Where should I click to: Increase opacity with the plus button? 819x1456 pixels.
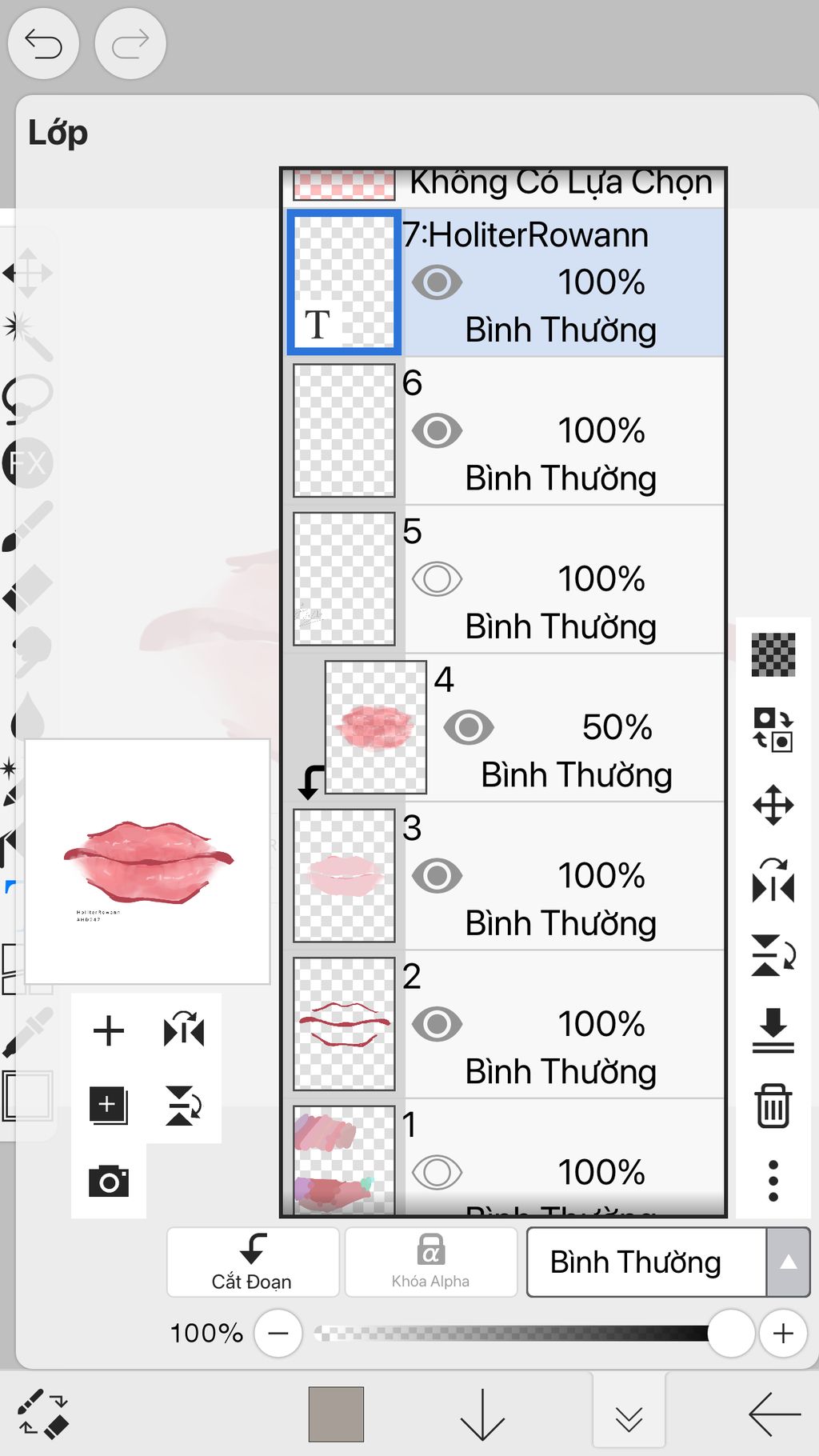click(x=783, y=1334)
